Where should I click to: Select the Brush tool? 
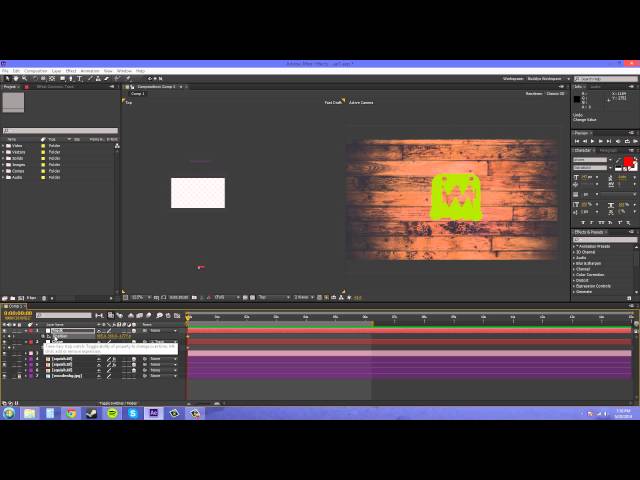point(90,78)
